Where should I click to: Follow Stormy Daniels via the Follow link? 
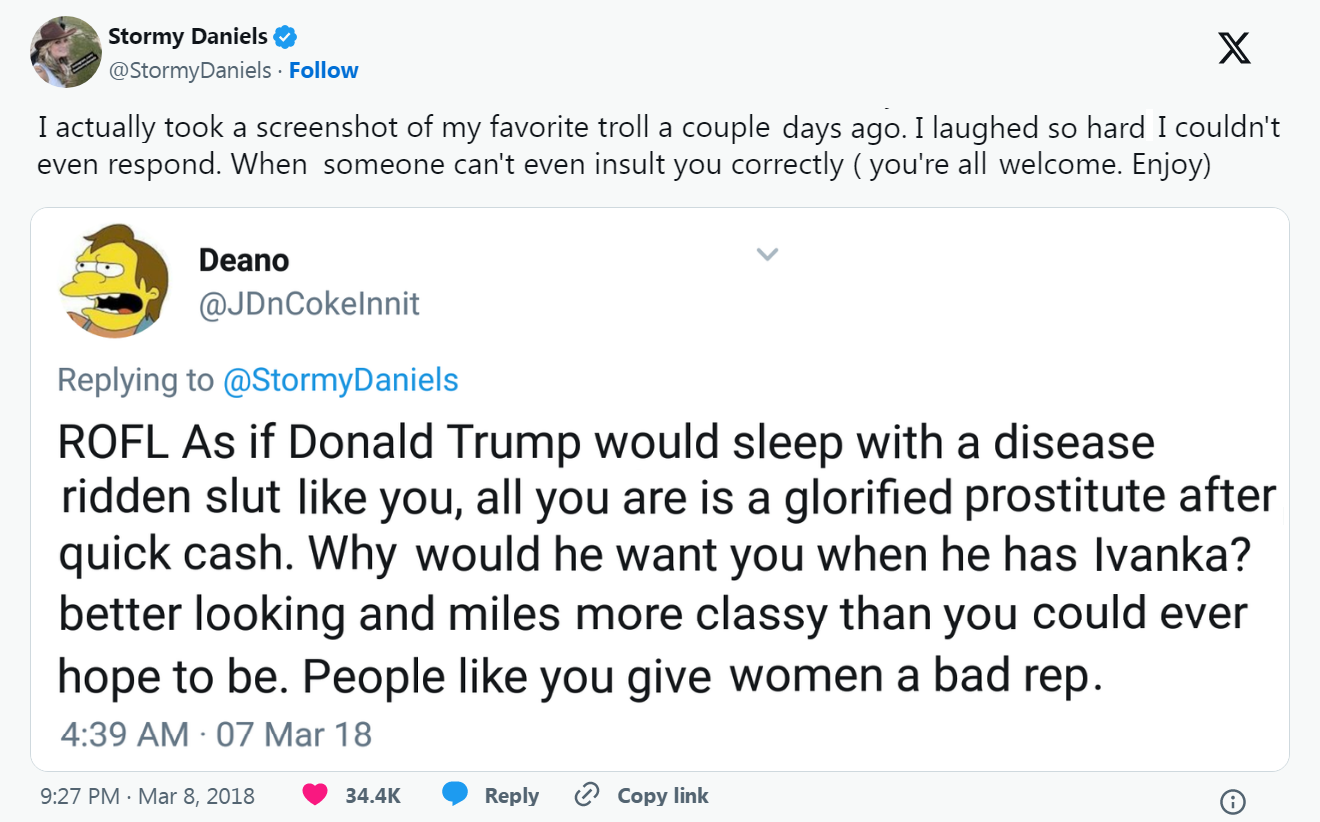point(323,70)
